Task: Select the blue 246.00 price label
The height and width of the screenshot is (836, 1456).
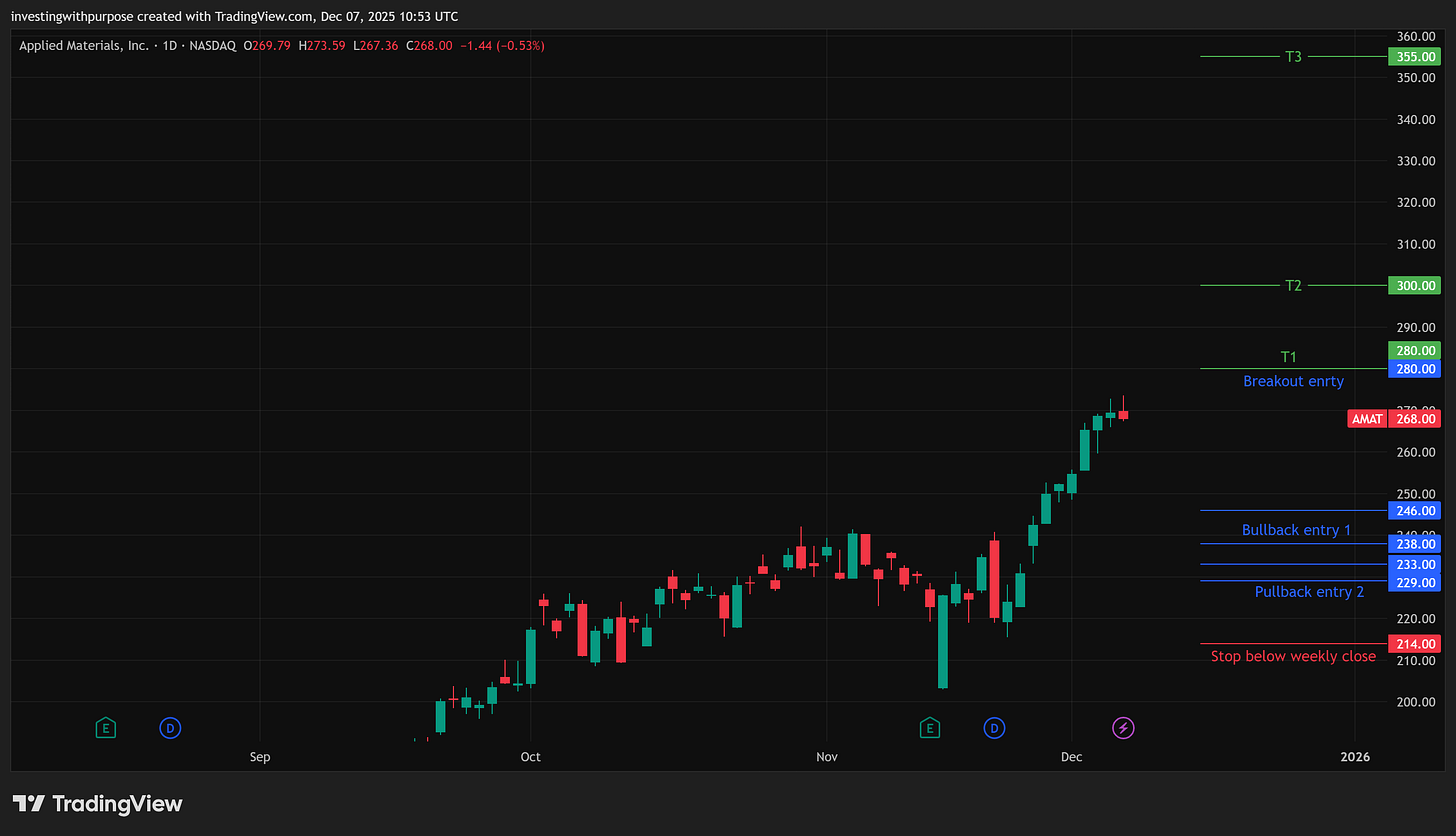Action: tap(1415, 511)
